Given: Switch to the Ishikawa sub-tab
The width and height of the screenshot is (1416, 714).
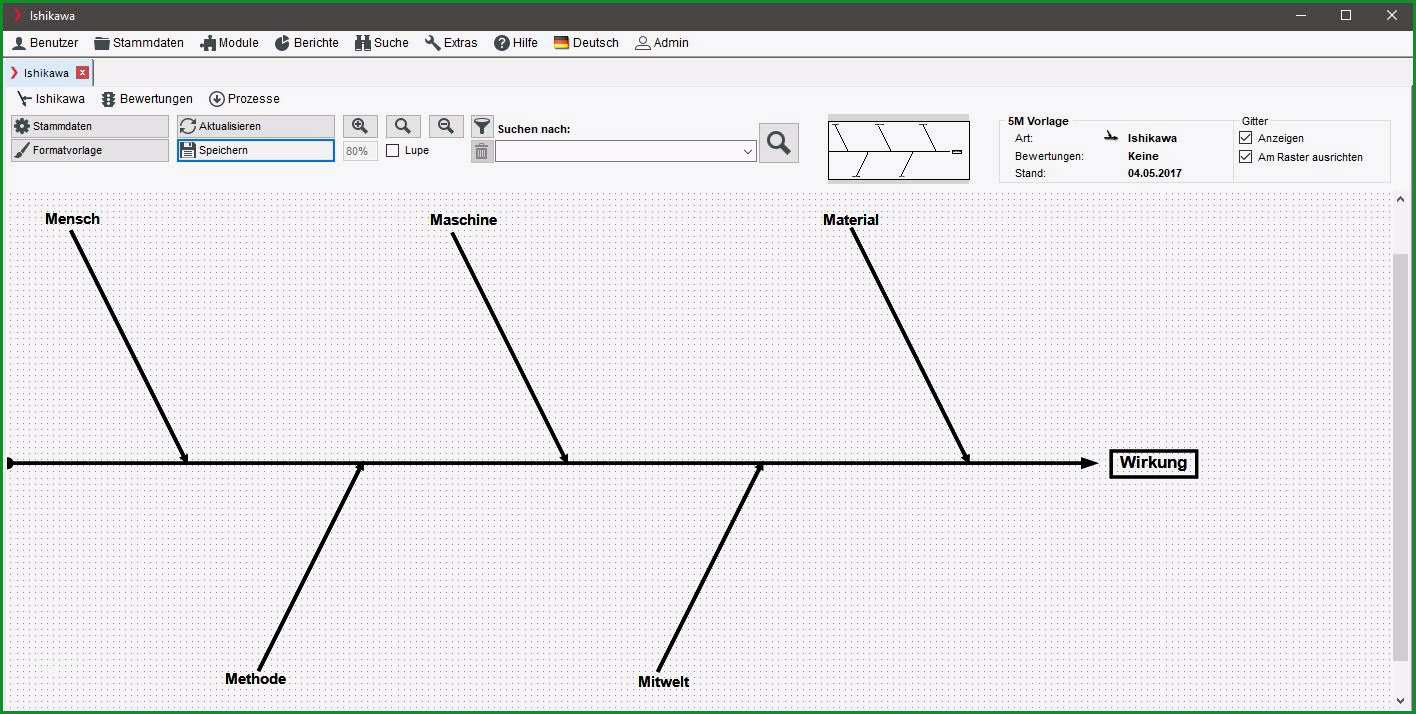Looking at the screenshot, I should [x=51, y=99].
